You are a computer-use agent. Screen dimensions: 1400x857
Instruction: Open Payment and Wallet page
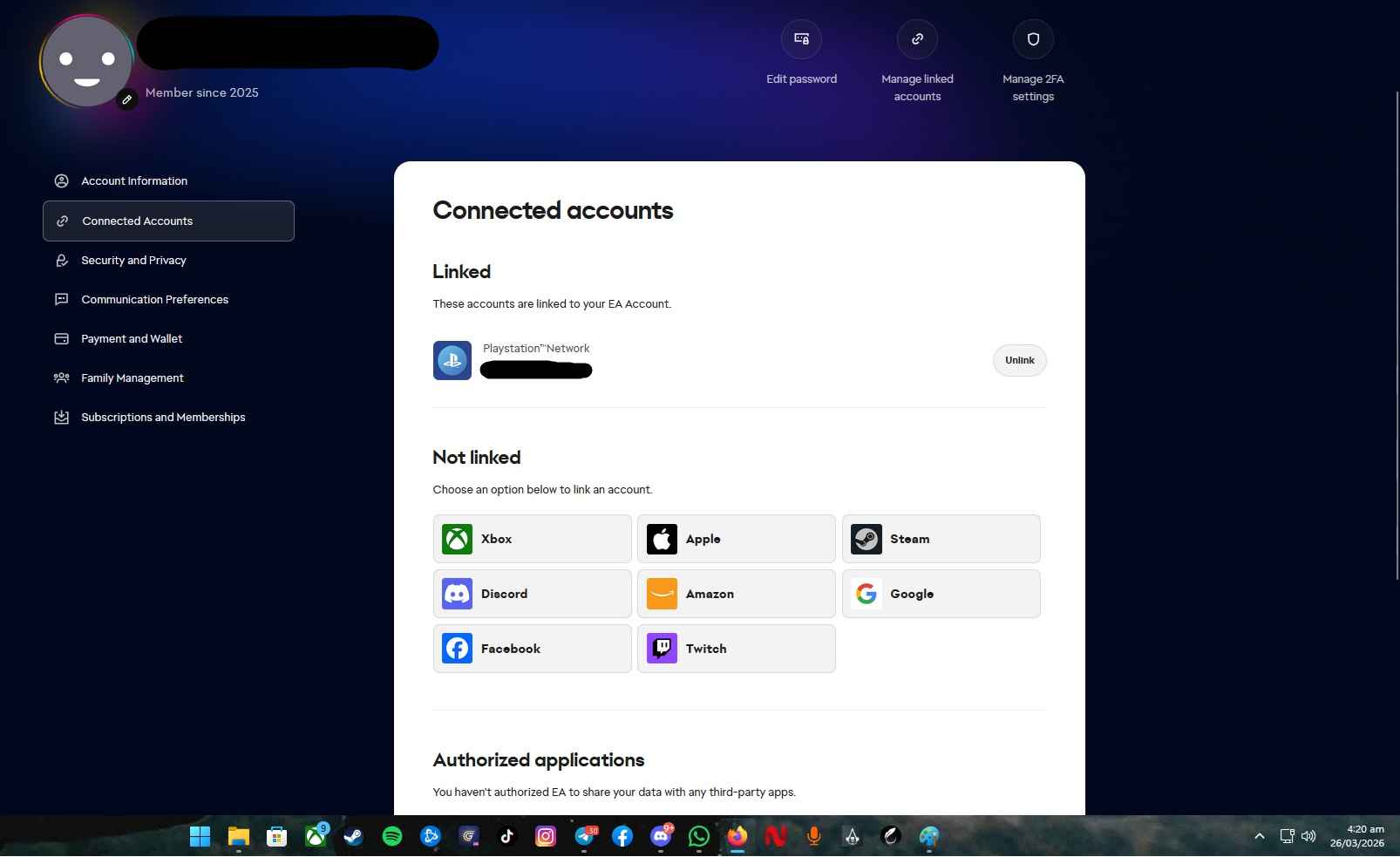click(132, 339)
